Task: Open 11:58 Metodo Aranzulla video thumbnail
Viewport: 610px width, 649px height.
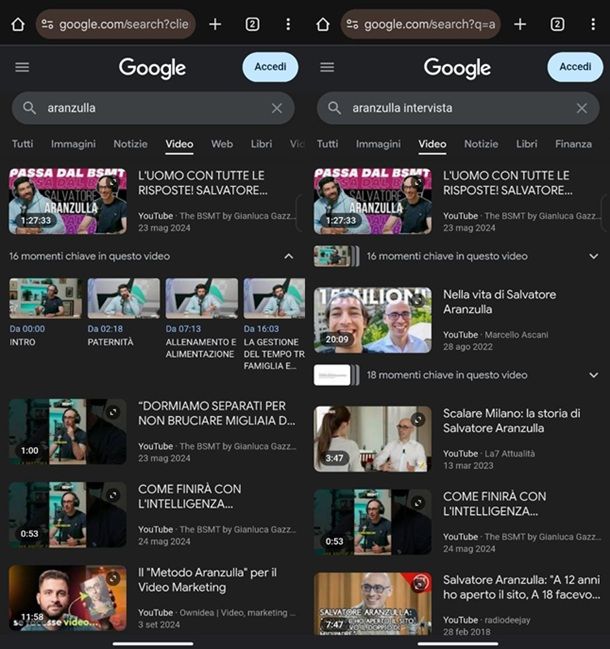Action: (x=68, y=598)
